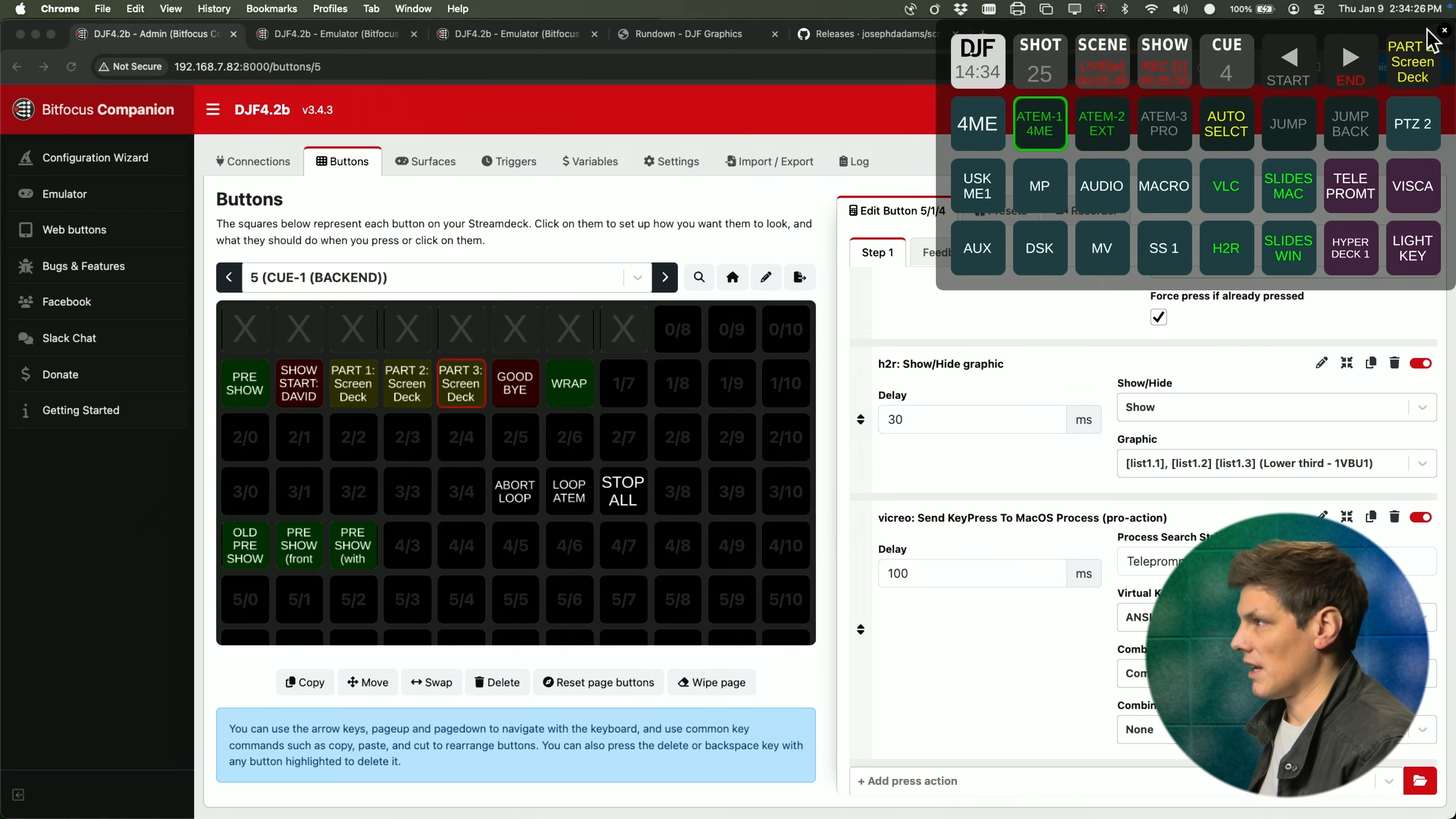The image size is (1456, 819).
Task: Switch to the Triggers tab
Action: (x=509, y=161)
